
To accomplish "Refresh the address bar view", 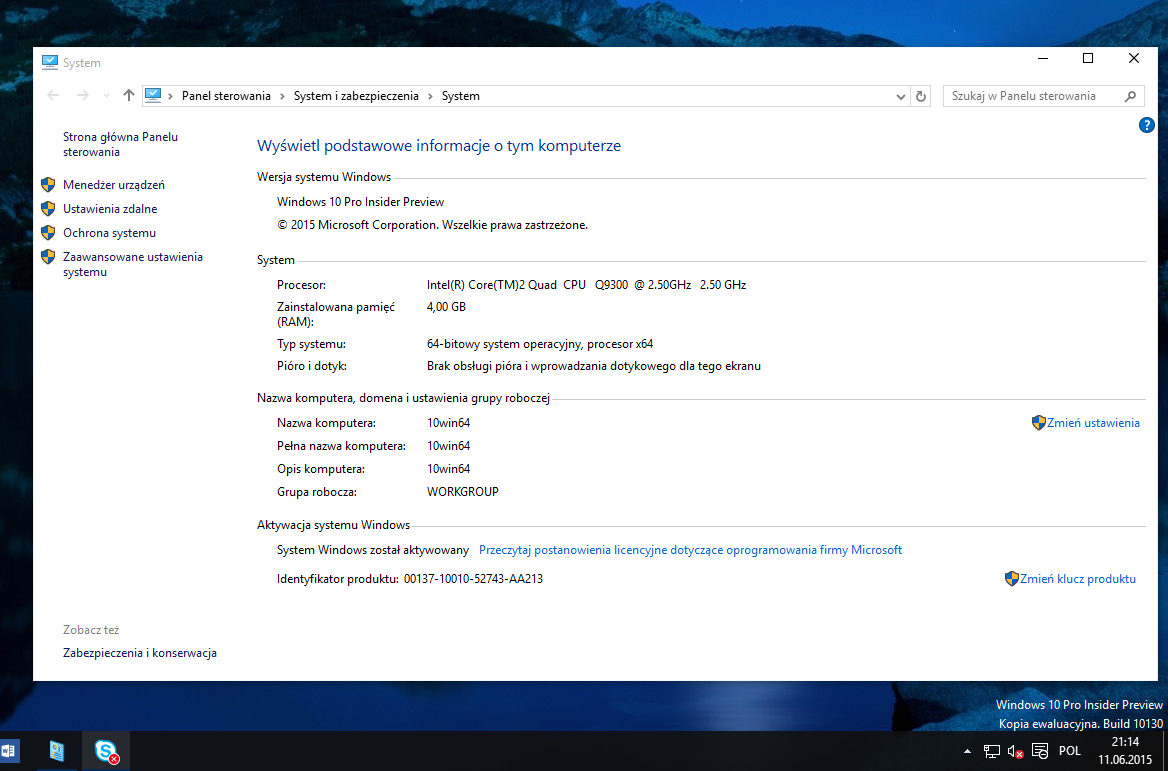I will click(x=921, y=96).
